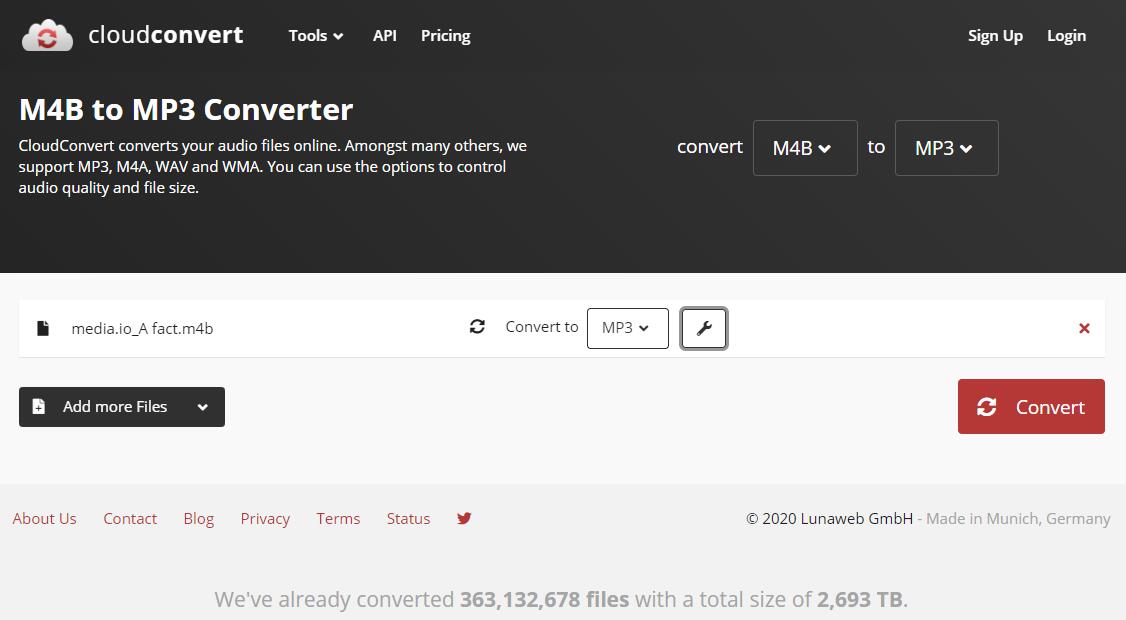This screenshot has height=620, width=1126.
Task: Open the Contact link
Action: pos(130,519)
